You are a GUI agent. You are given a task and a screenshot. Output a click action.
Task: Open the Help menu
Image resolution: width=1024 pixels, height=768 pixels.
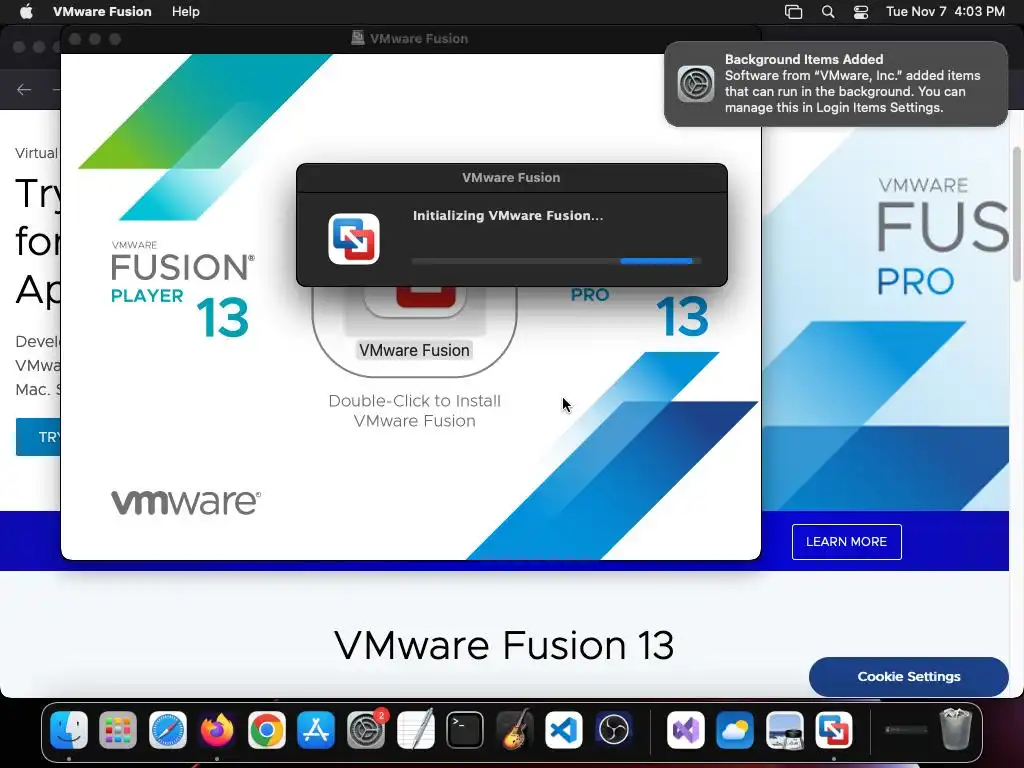(185, 12)
